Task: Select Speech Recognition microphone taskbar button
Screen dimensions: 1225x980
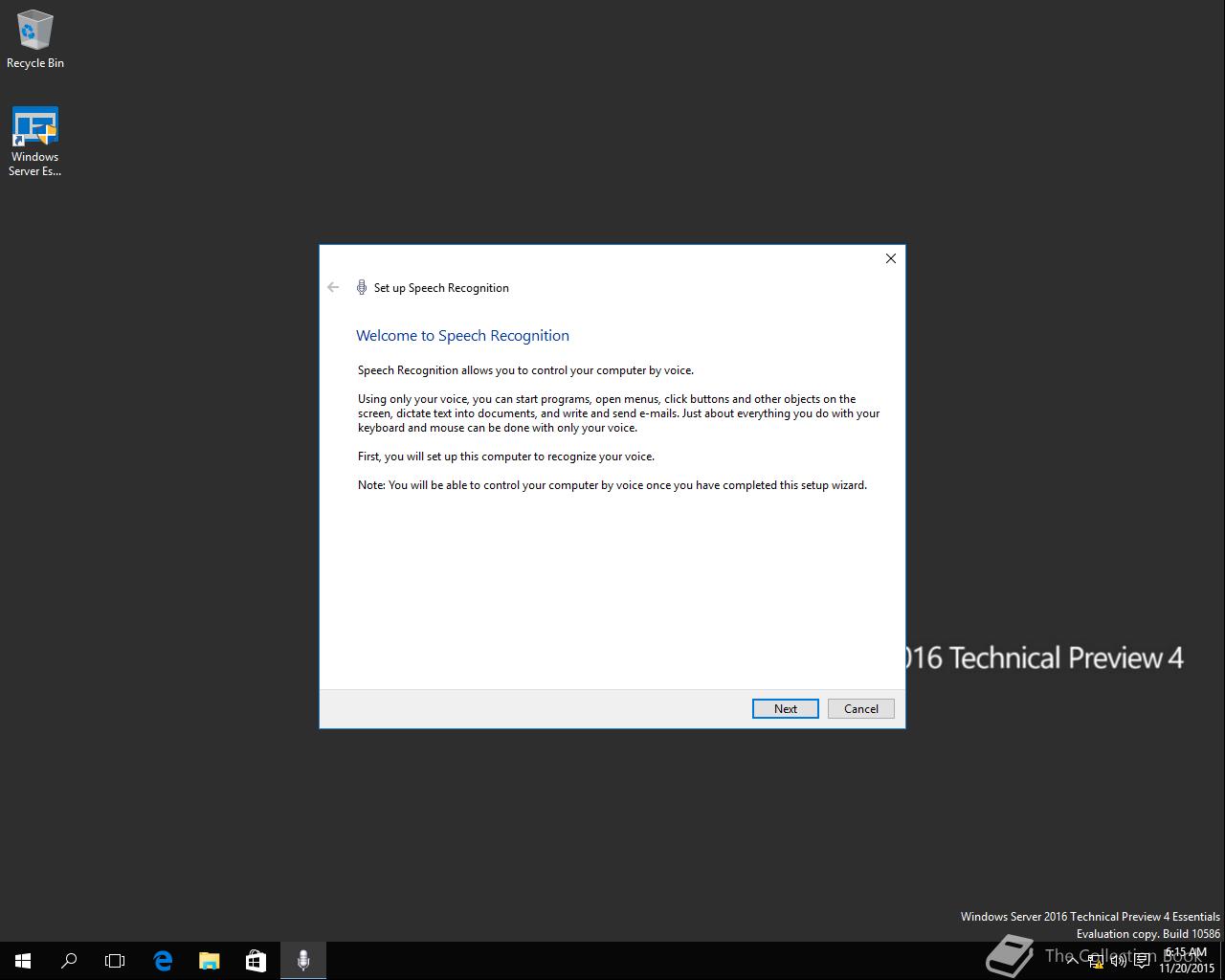Action: 302,961
